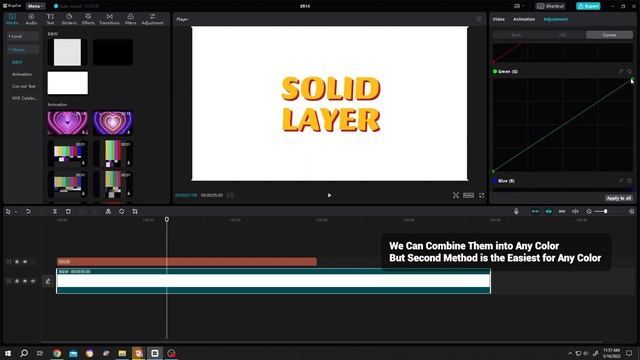Open the selection tool mode dropdown arrow
Viewport: 640px width, 360px height.
(16, 212)
